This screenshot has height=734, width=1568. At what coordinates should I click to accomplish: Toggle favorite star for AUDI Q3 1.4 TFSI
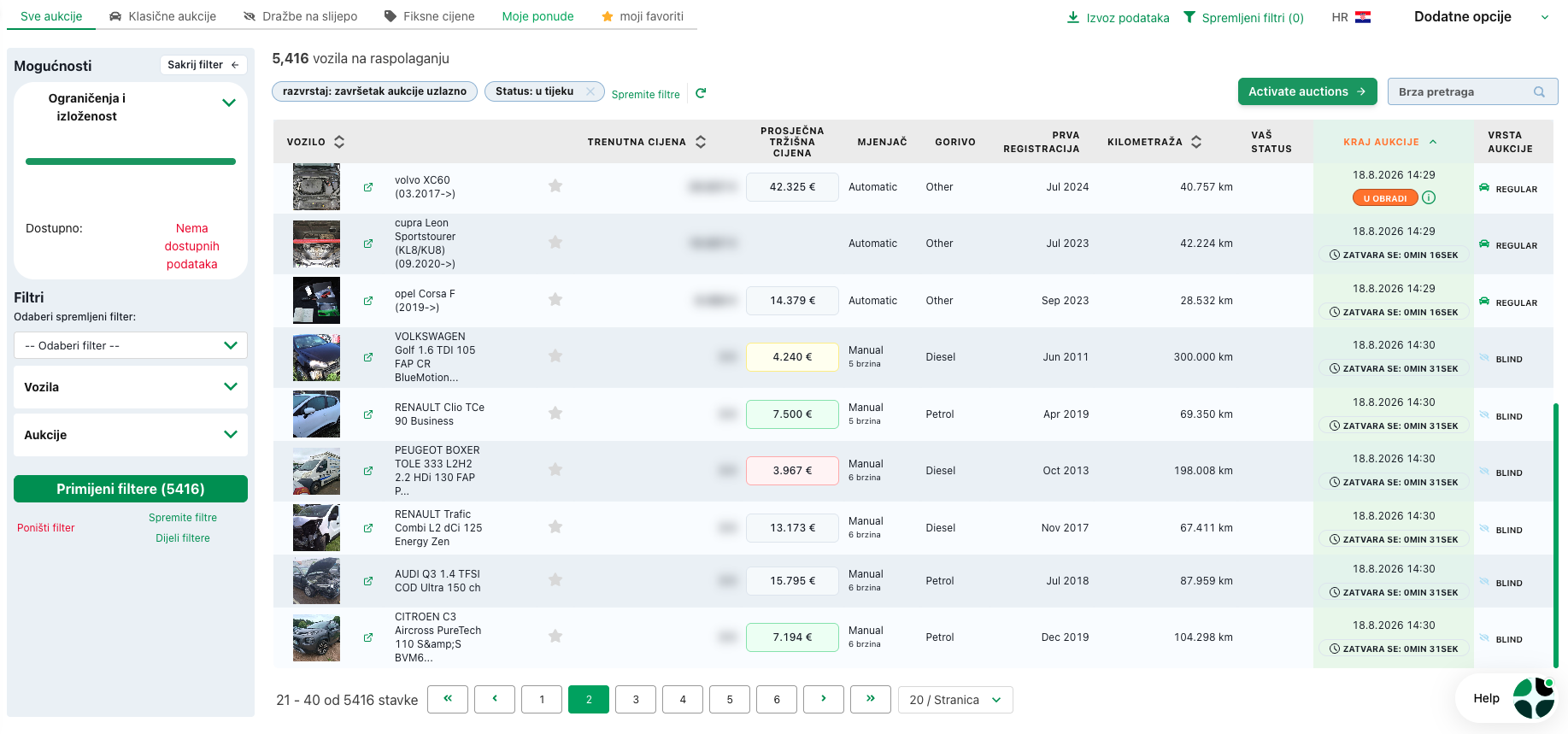click(x=555, y=580)
